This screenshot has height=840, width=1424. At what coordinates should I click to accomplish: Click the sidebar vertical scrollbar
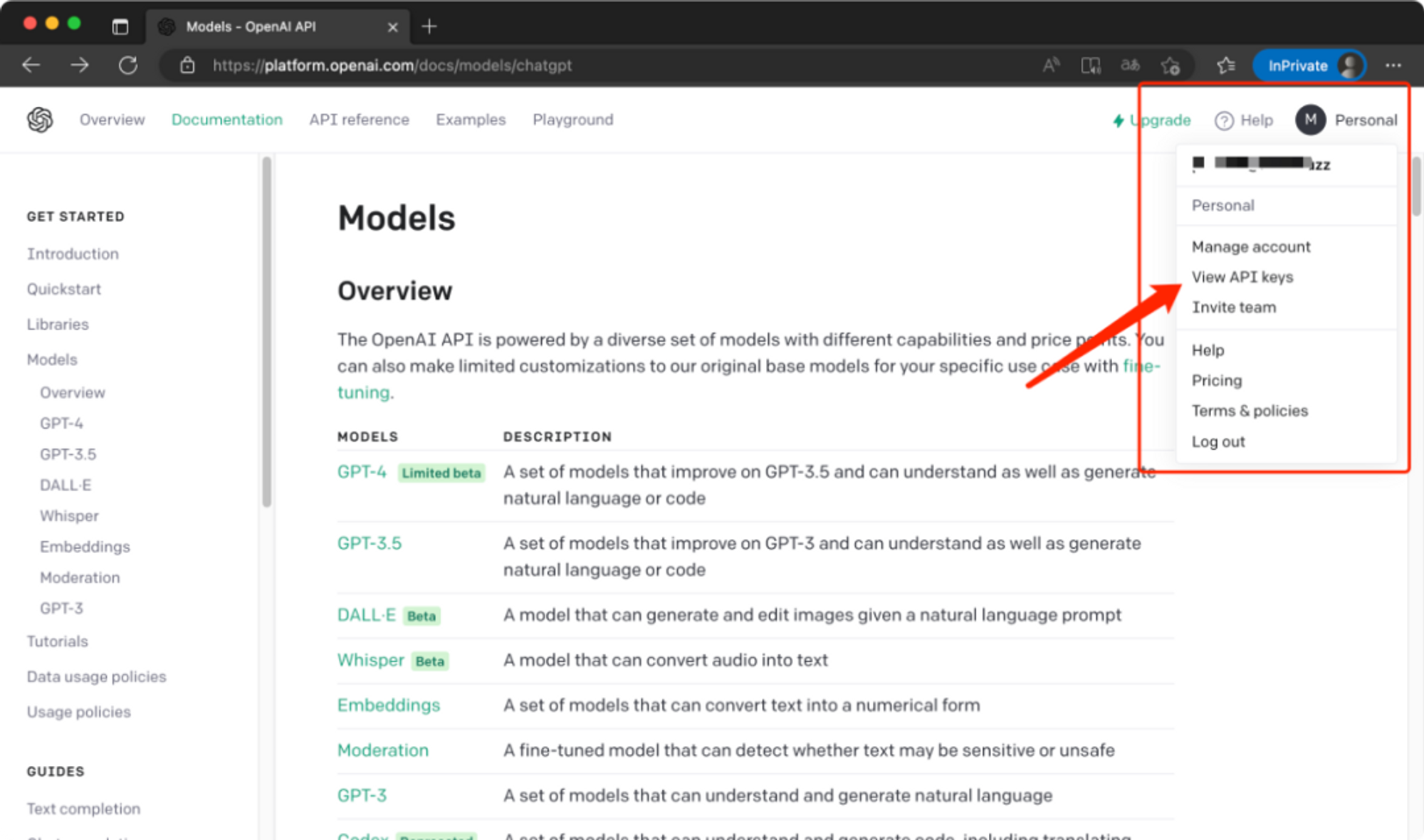(267, 331)
